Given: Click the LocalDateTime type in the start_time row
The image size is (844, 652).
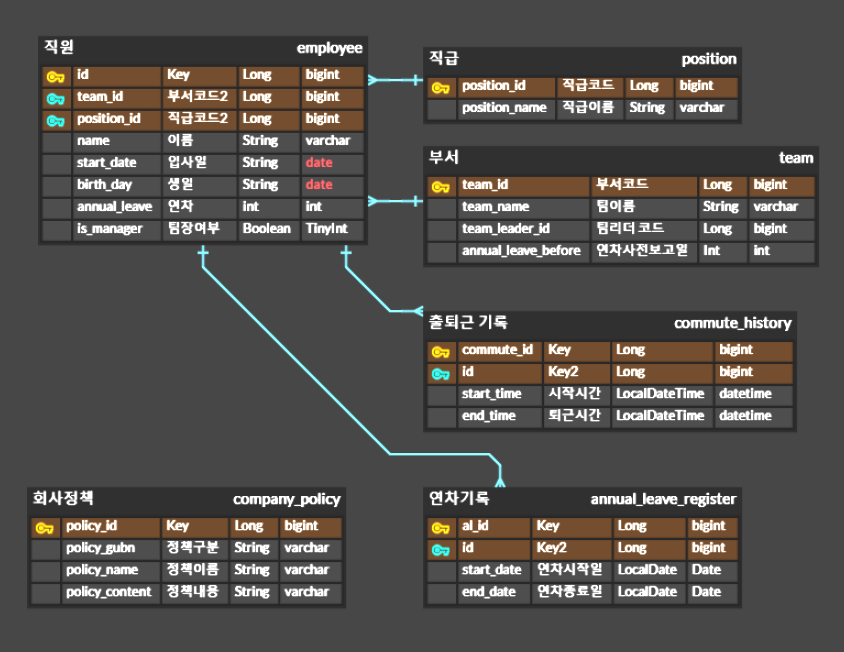Looking at the screenshot, I should [660, 394].
